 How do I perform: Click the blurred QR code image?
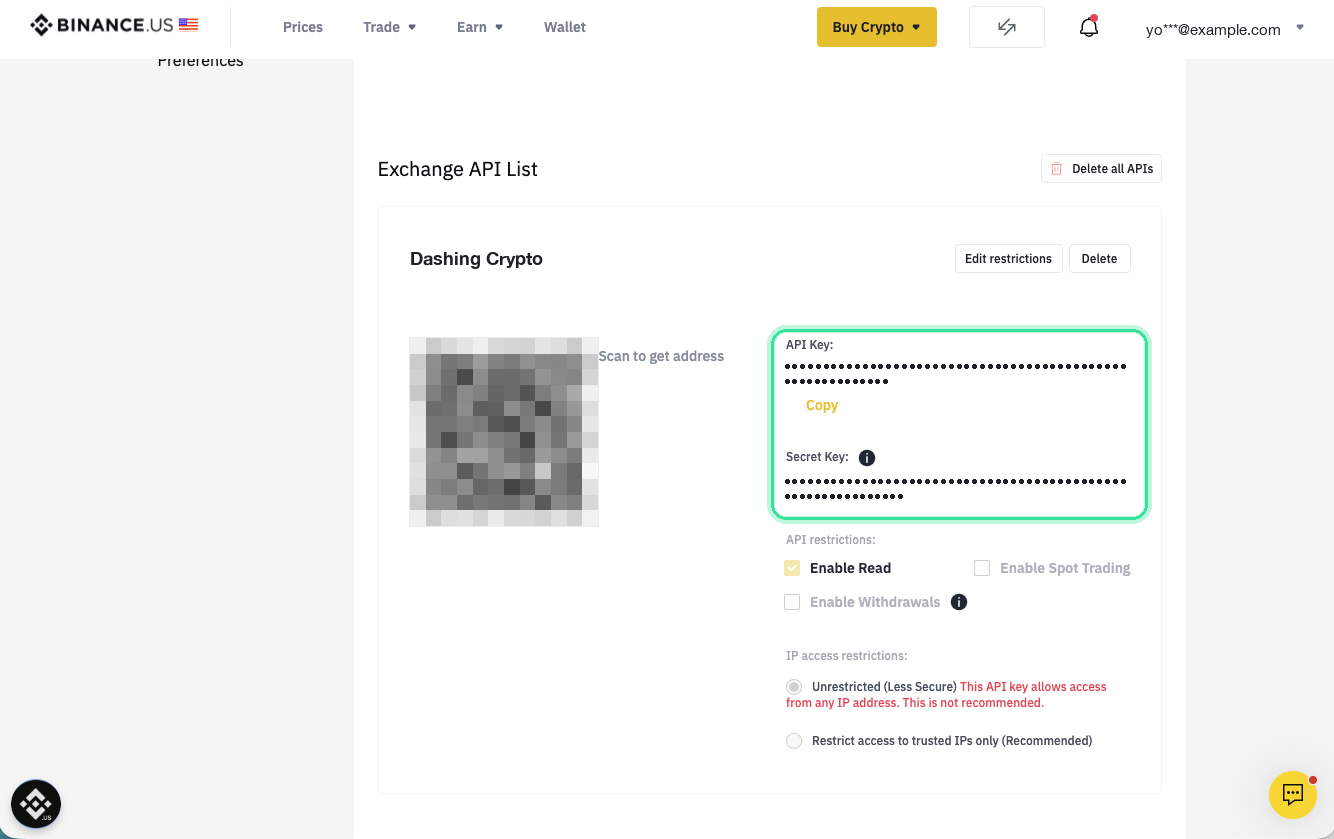coord(504,432)
